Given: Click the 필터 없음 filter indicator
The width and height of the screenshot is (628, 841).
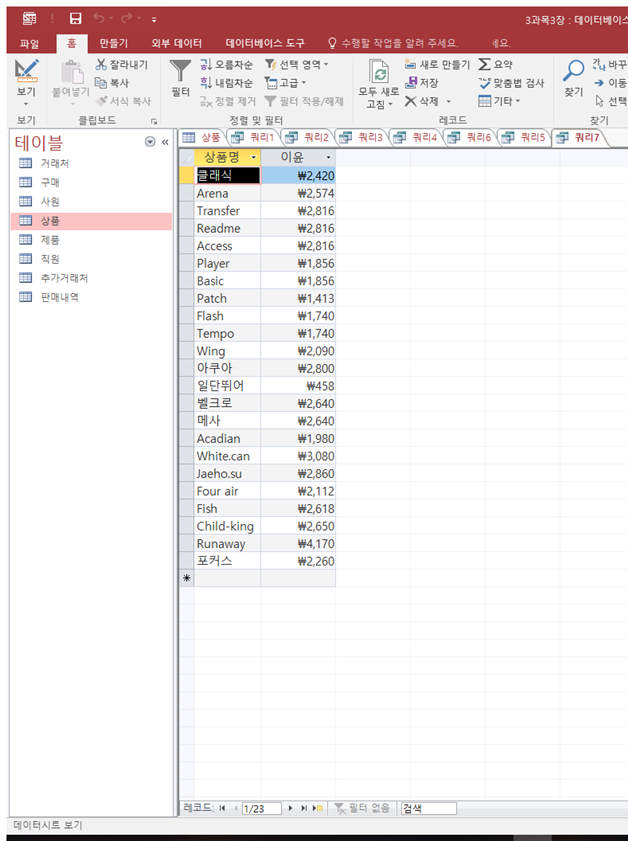Looking at the screenshot, I should click(x=363, y=808).
